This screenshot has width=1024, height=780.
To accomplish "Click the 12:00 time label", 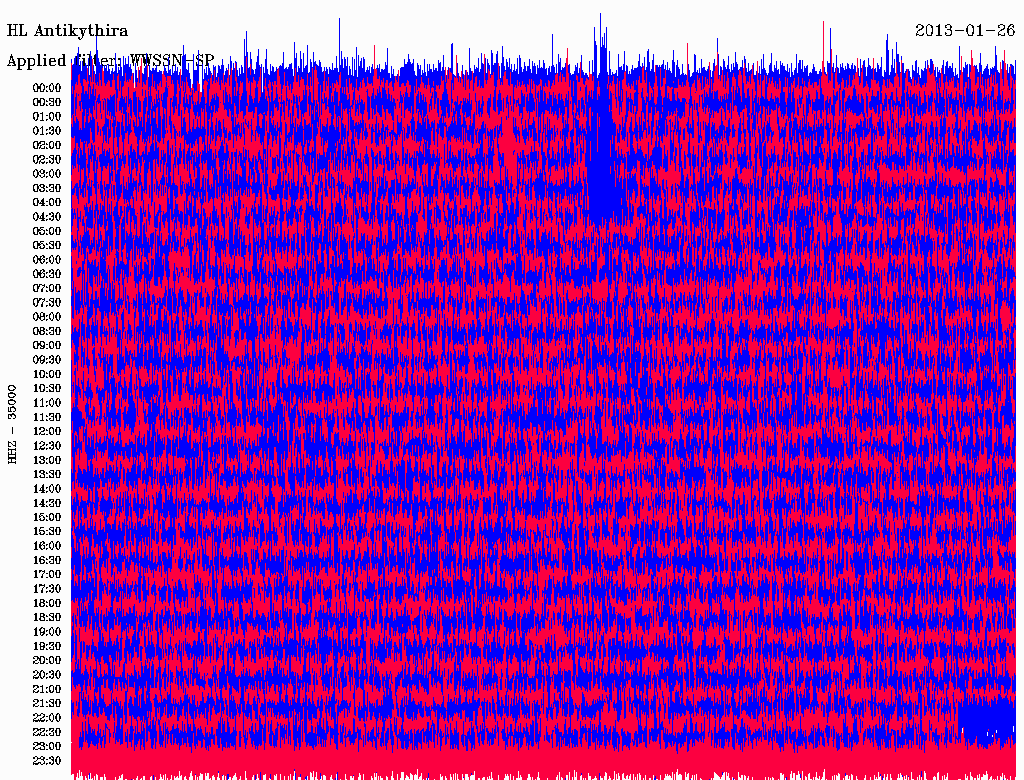I will coord(47,432).
